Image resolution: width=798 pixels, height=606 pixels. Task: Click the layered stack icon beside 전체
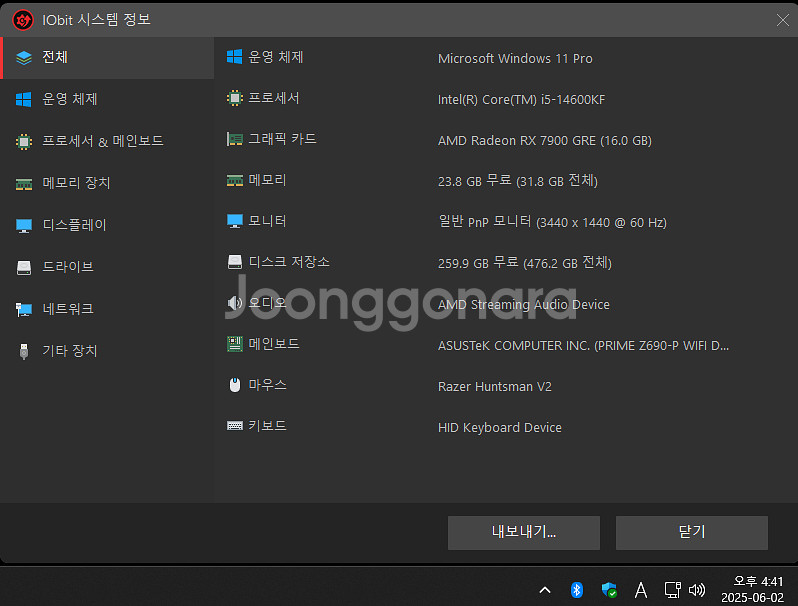coord(24,58)
